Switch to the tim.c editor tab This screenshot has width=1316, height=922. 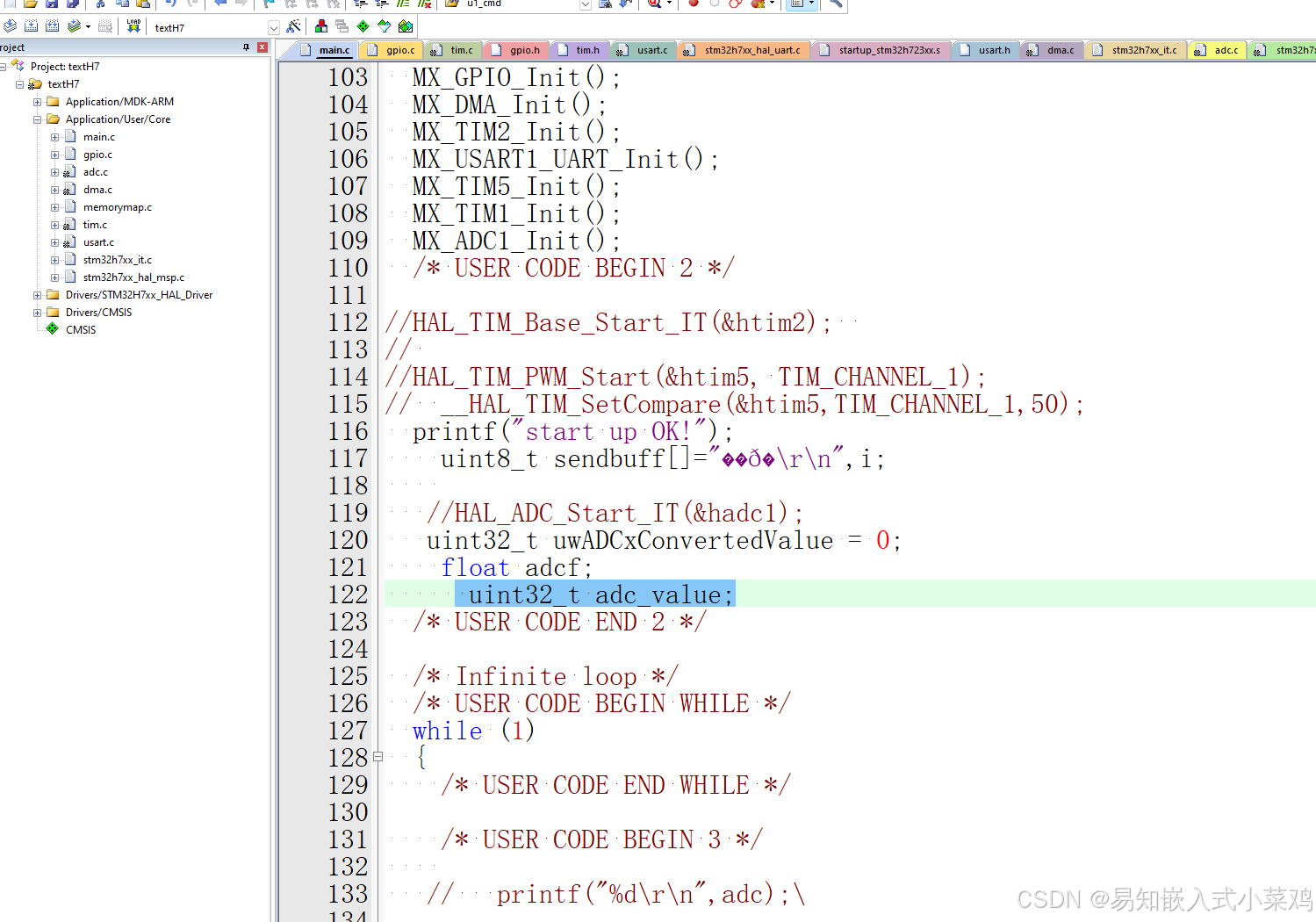point(454,50)
